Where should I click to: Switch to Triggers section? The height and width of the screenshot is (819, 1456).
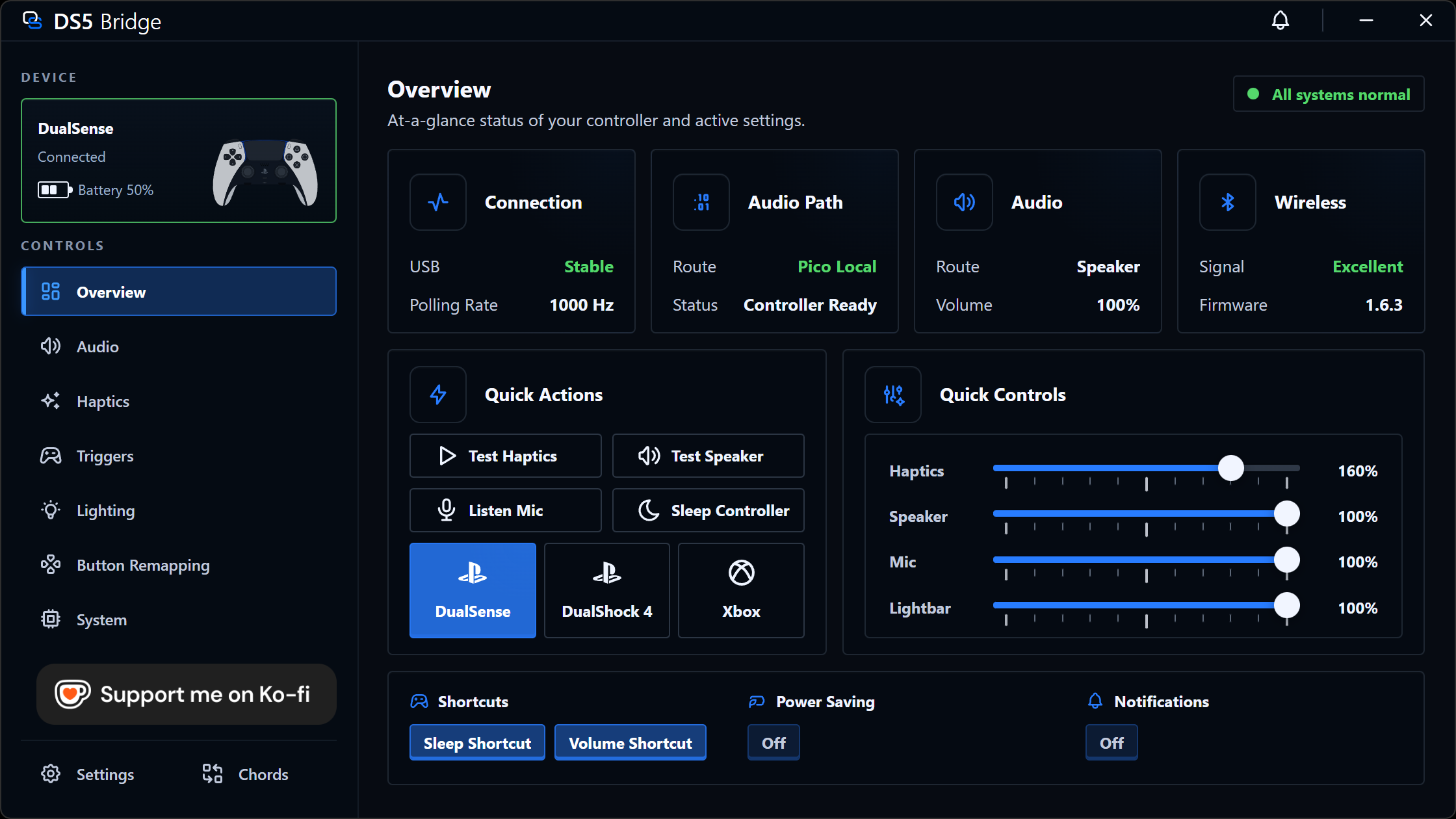(x=179, y=456)
